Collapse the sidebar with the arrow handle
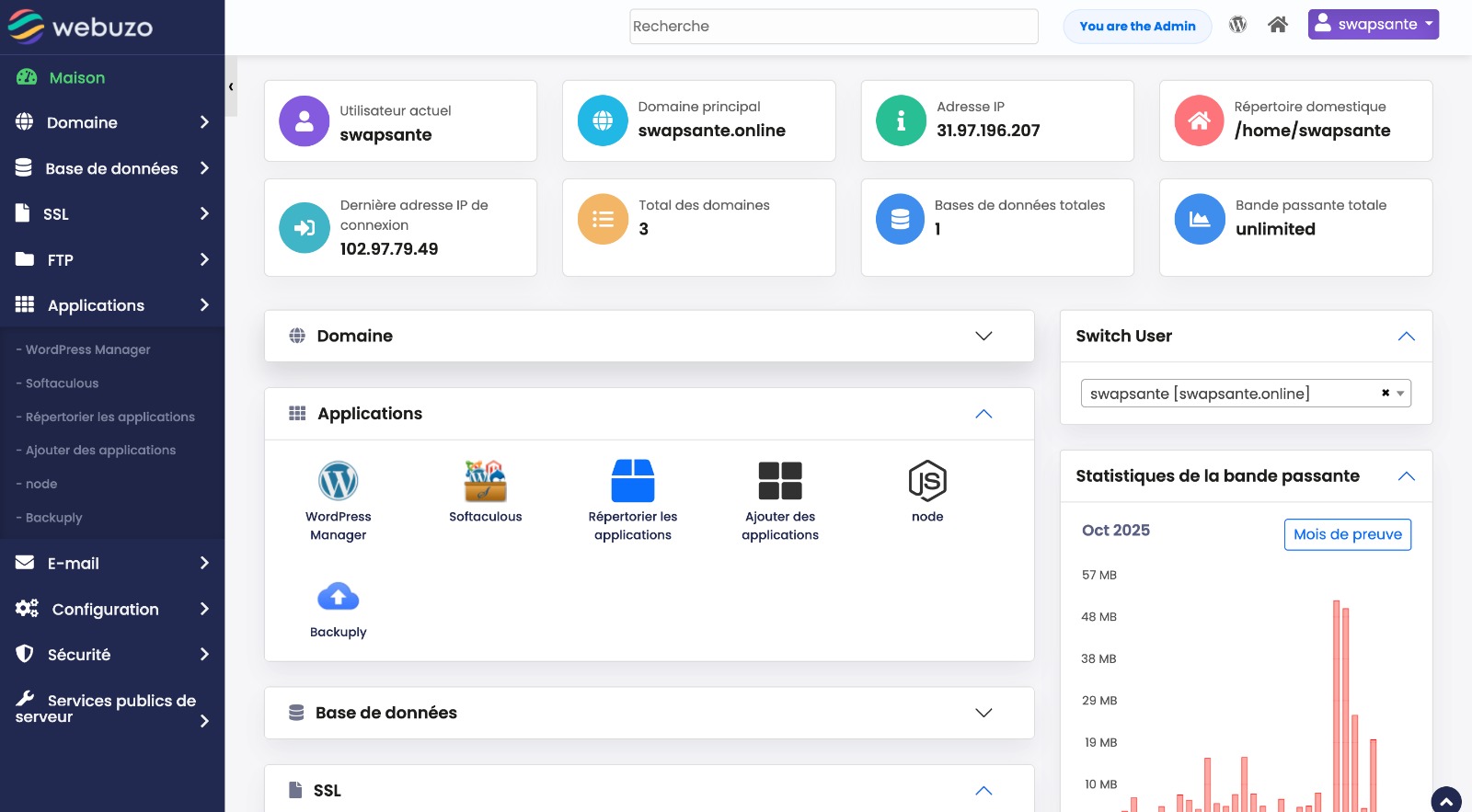This screenshot has width=1472, height=812. pos(231,86)
